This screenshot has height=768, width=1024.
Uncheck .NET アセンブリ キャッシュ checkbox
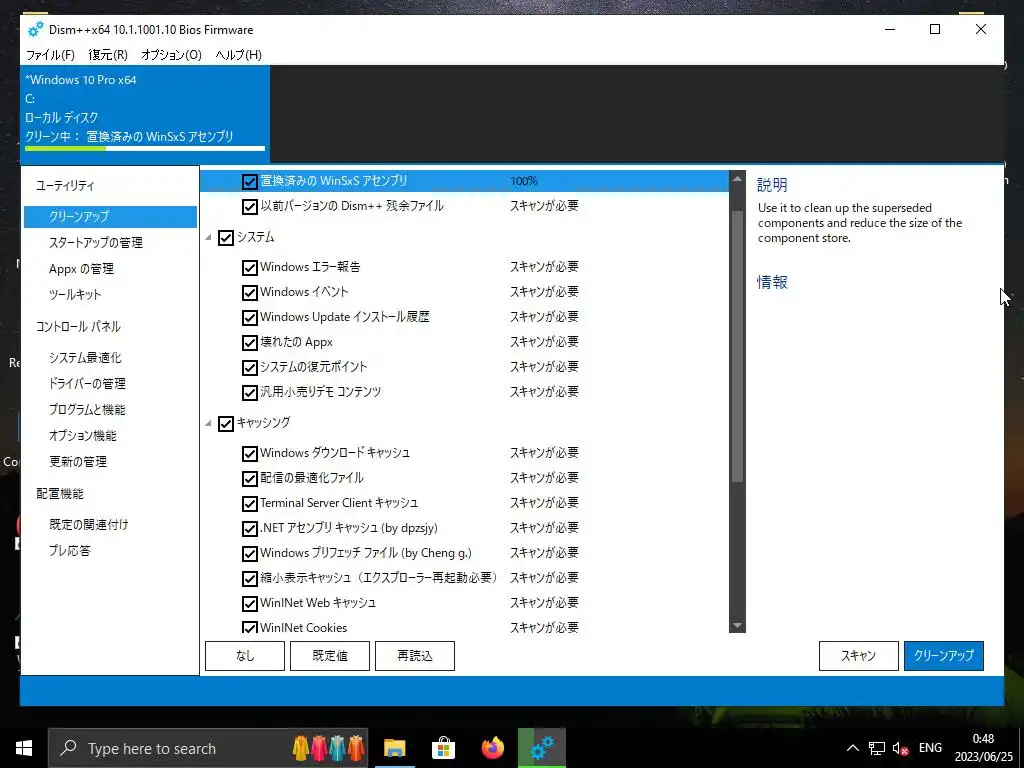249,529
